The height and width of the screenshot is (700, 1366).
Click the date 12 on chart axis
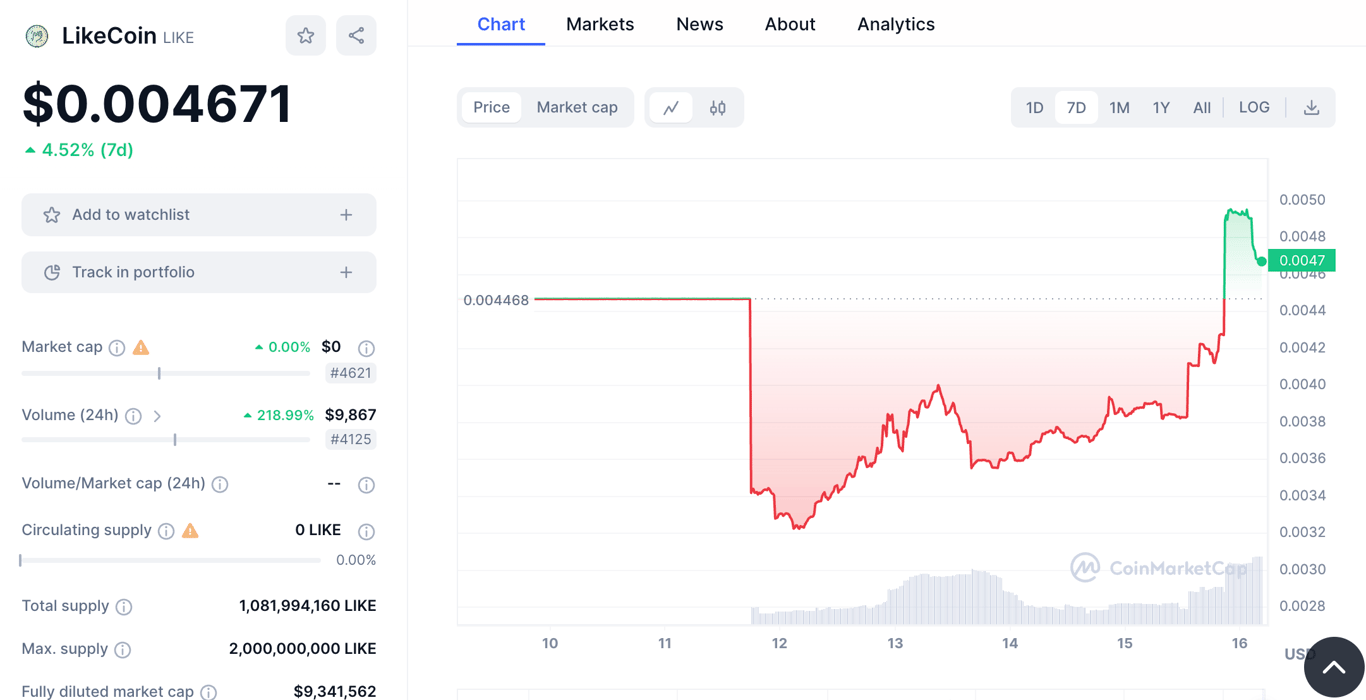780,643
